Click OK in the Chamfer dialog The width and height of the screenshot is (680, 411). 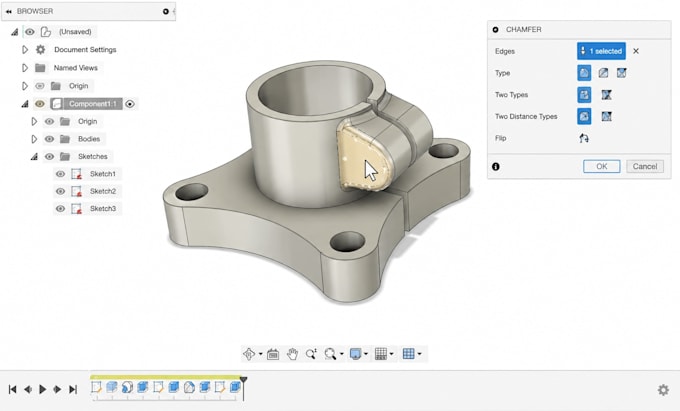pyautogui.click(x=602, y=166)
